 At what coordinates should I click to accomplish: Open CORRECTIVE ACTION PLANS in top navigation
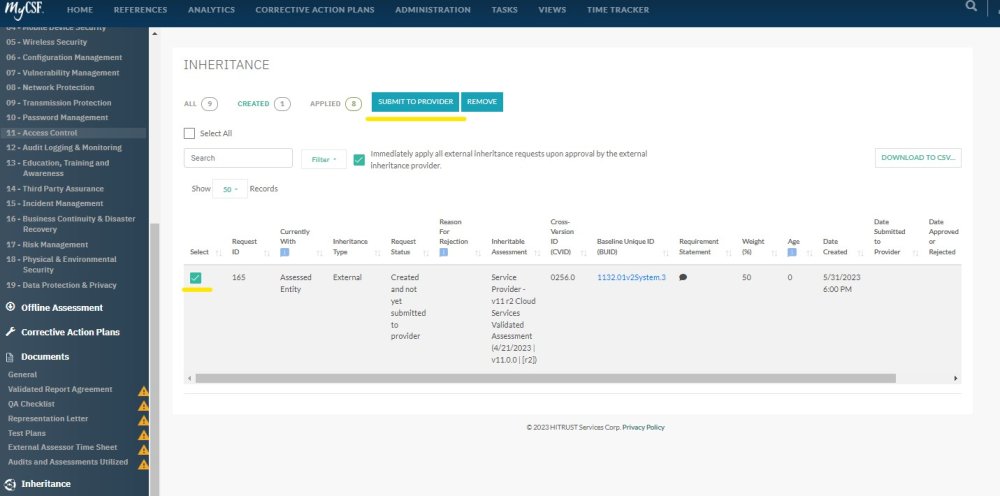315,10
